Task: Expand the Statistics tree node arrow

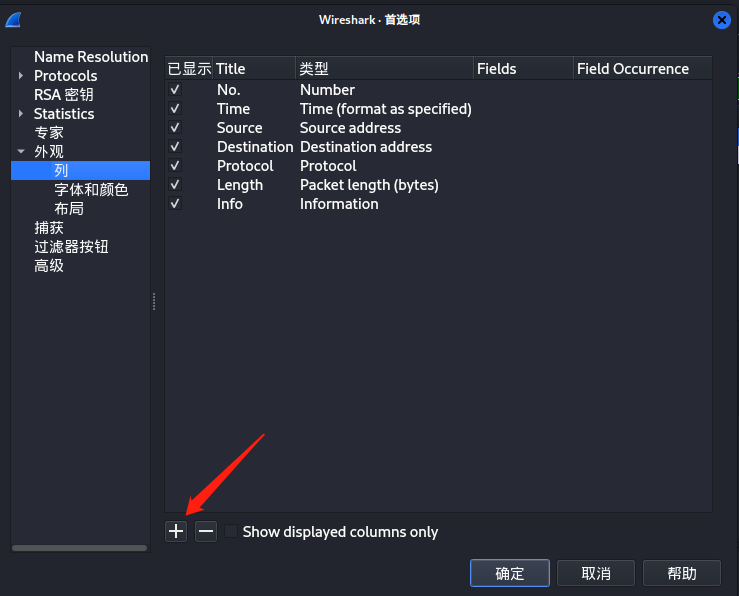Action: pyautogui.click(x=21, y=114)
